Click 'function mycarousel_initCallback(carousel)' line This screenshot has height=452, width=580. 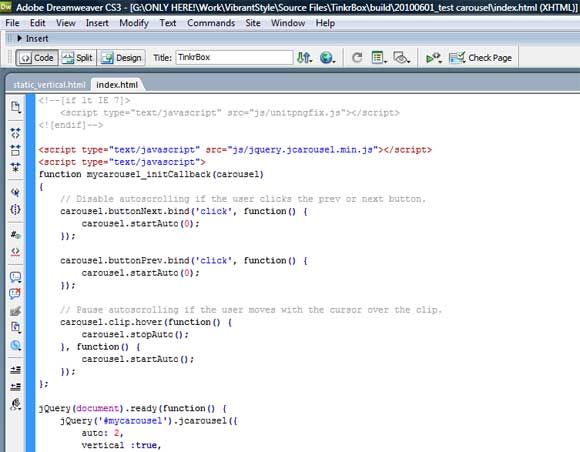pos(151,174)
